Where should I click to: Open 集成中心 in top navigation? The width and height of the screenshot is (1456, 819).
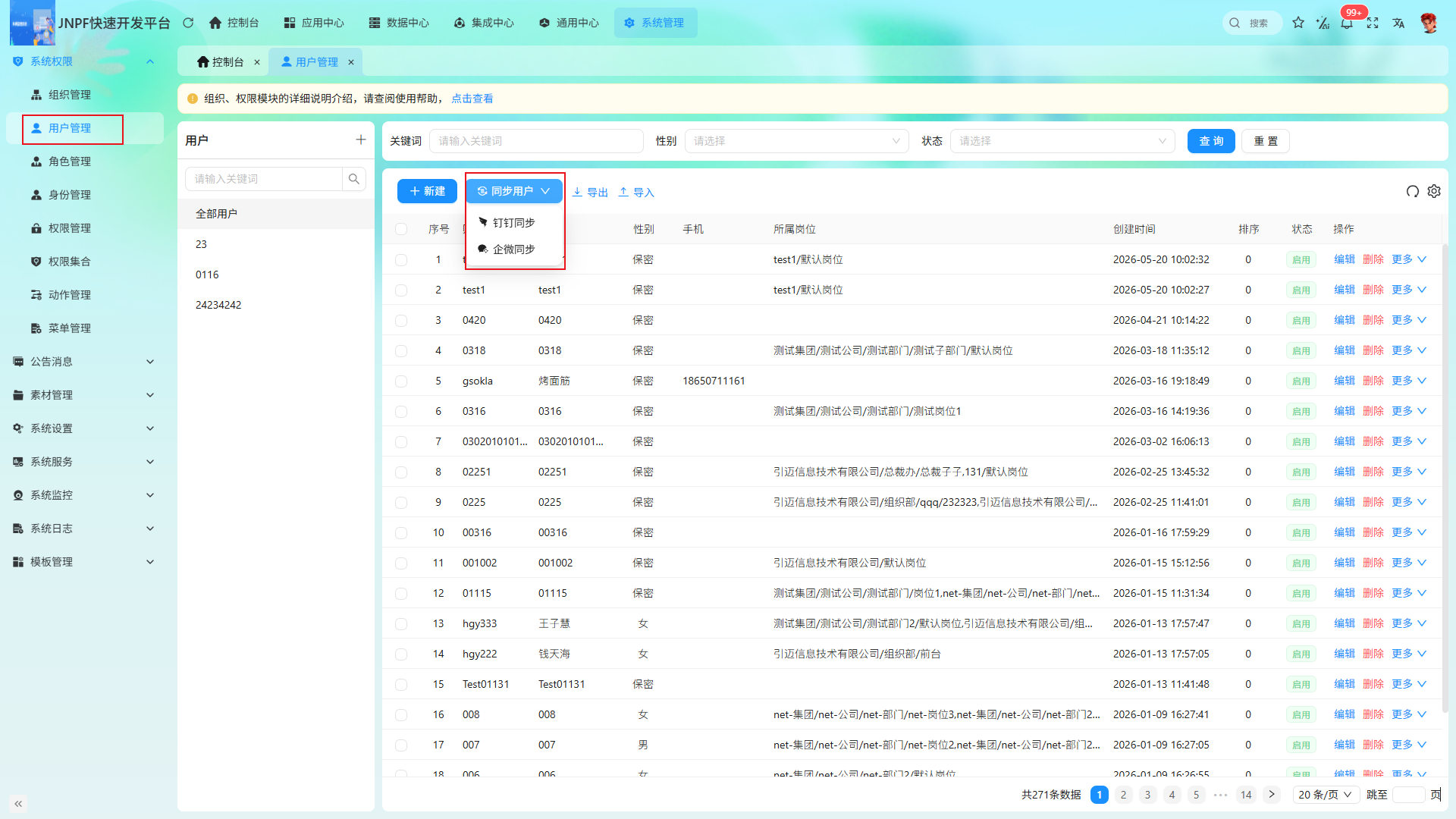tap(484, 23)
